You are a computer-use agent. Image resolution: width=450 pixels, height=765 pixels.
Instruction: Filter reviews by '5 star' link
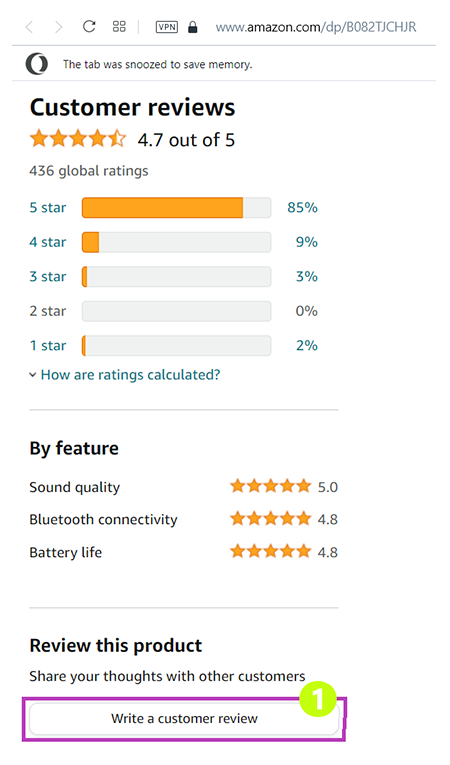[48, 207]
